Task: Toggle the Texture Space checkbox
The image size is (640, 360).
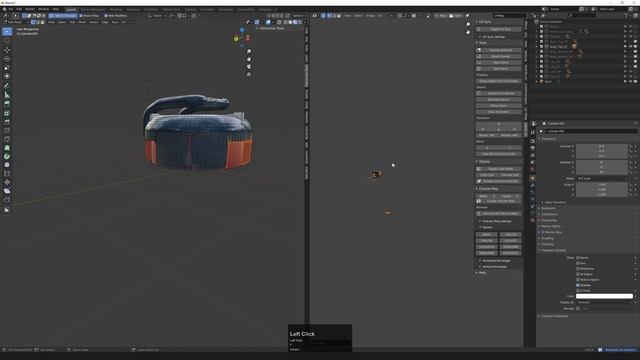Action: 578,280
